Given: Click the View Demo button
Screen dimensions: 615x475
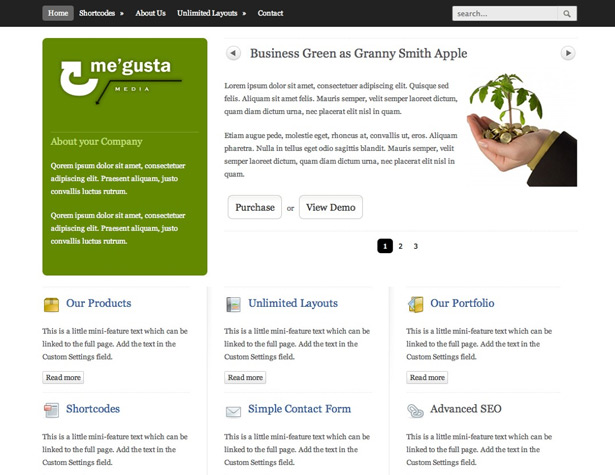Looking at the screenshot, I should [331, 207].
